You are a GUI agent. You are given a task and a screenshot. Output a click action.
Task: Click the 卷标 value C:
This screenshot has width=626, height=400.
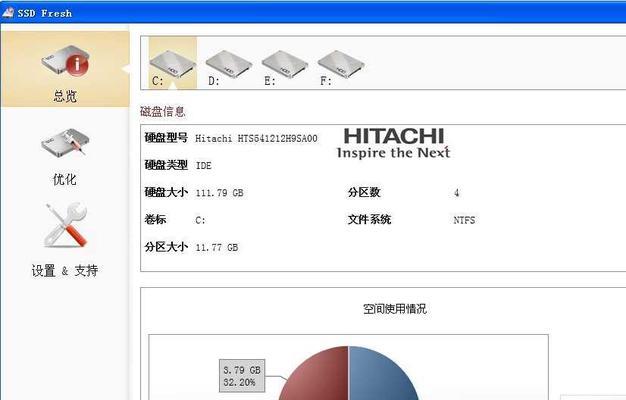pyautogui.click(x=200, y=220)
